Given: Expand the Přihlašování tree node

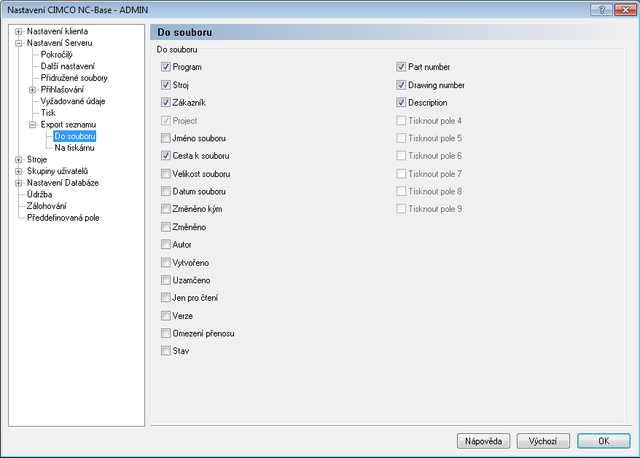Looking at the screenshot, I should (32, 90).
